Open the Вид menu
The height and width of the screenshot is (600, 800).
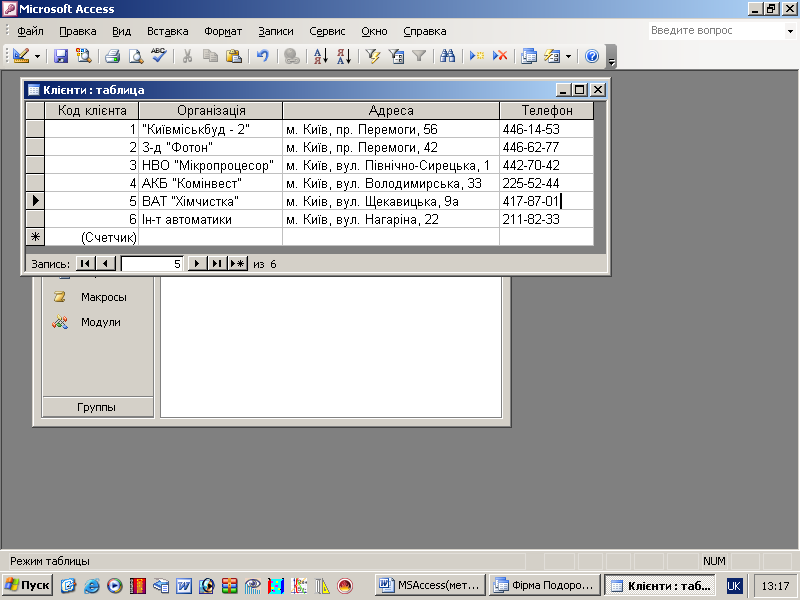pyautogui.click(x=121, y=31)
